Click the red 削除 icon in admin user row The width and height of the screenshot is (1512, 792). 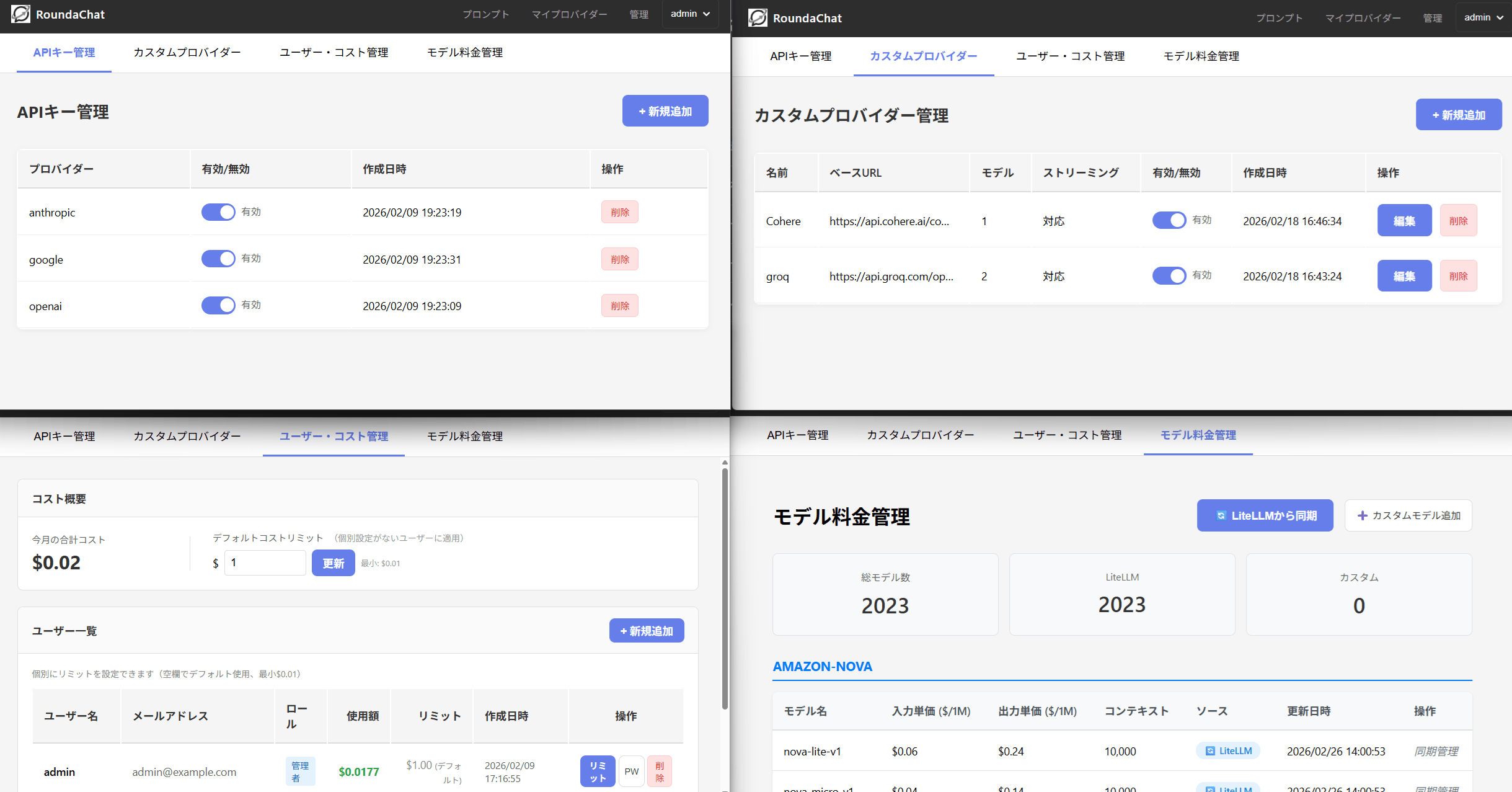pyautogui.click(x=660, y=771)
